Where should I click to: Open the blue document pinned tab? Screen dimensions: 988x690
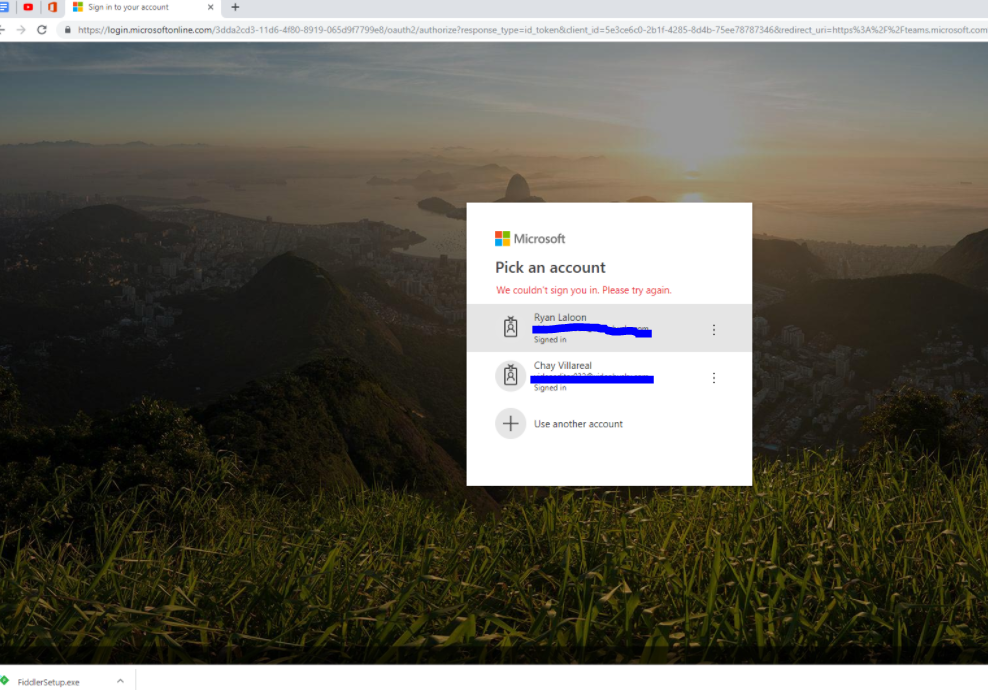pos(4,8)
